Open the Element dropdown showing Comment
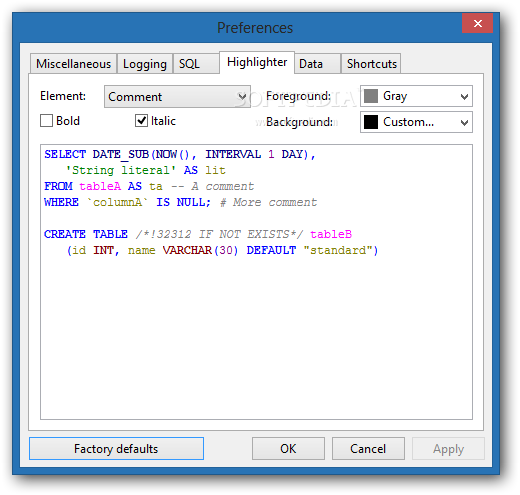 (x=177, y=97)
